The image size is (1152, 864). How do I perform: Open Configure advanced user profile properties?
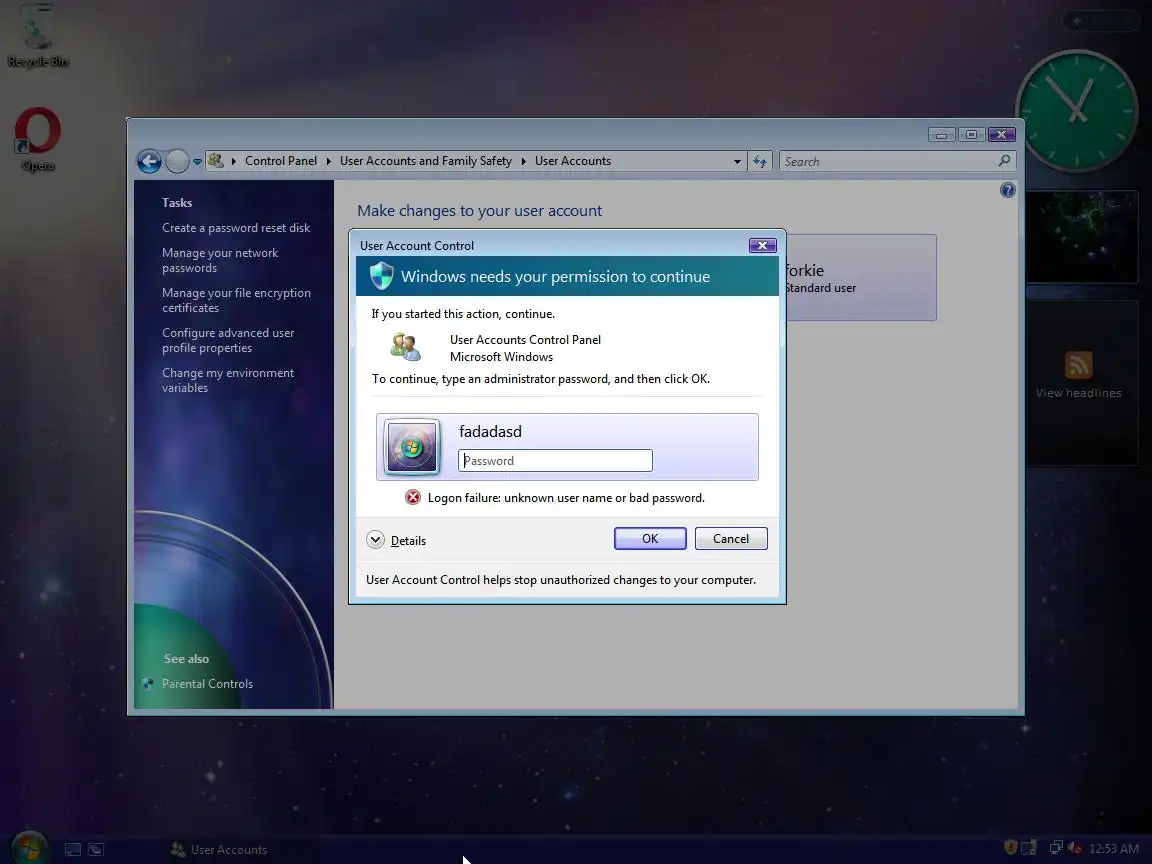(x=228, y=340)
